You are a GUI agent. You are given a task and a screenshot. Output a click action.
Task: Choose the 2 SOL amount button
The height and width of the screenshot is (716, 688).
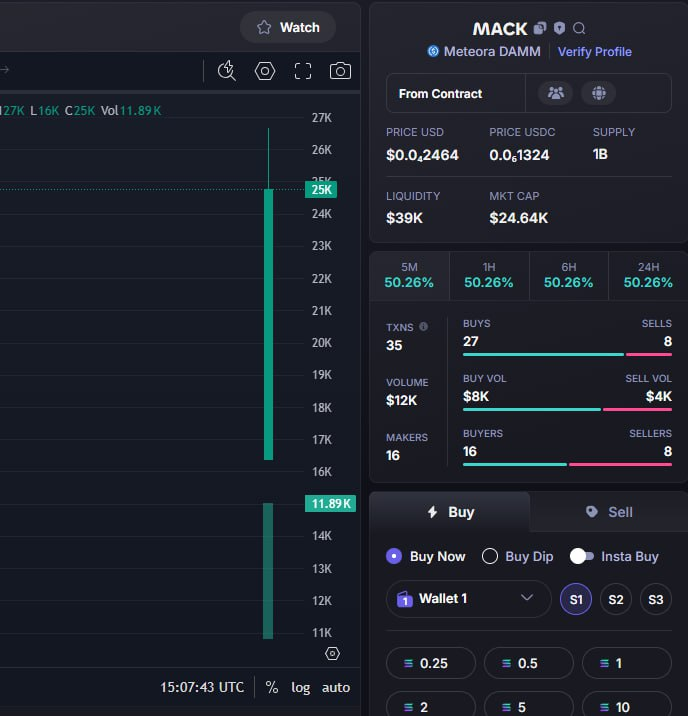431,706
